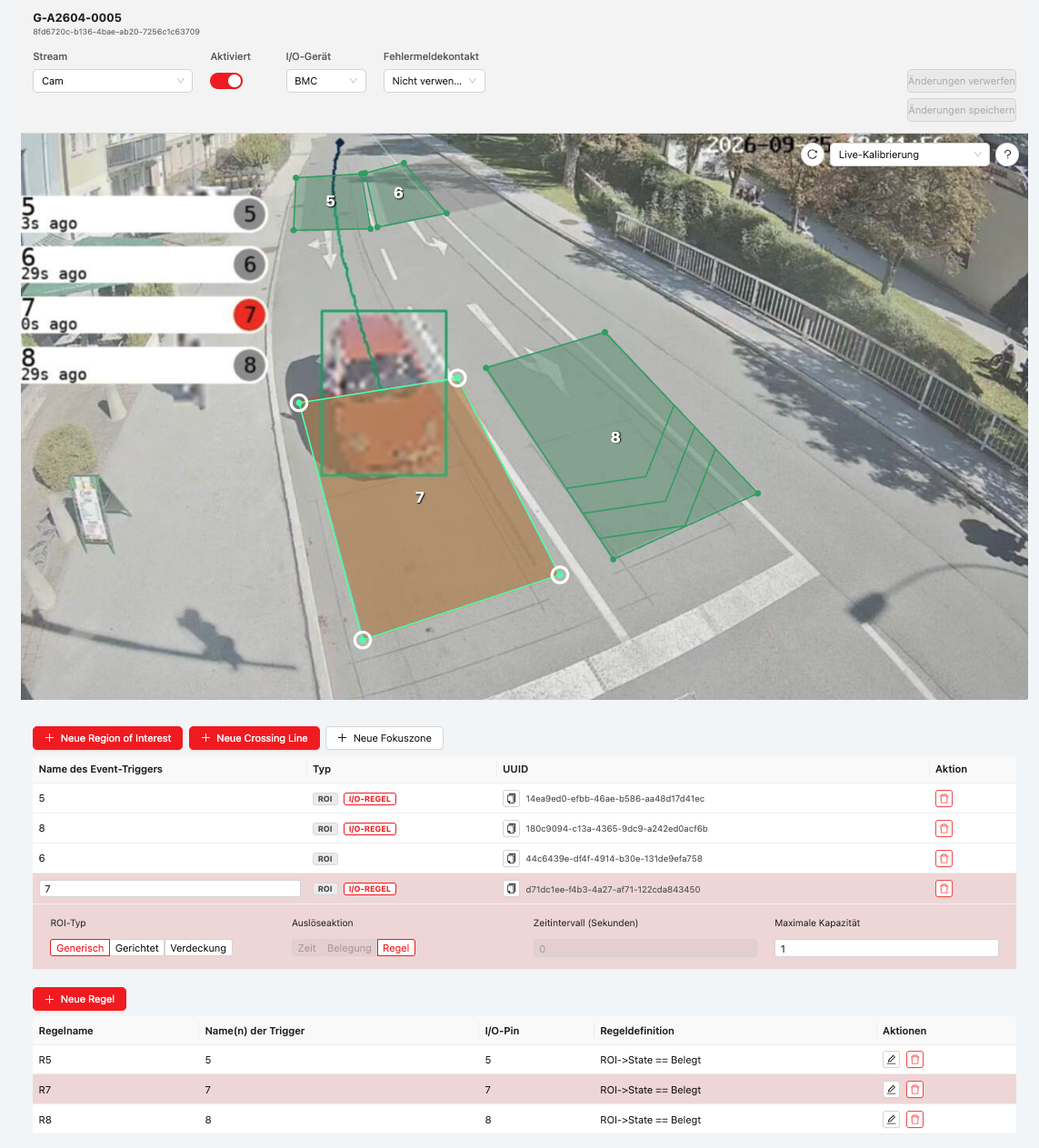Click the I/O-REGEL tag in row 8
The image size is (1039, 1148).
(370, 829)
